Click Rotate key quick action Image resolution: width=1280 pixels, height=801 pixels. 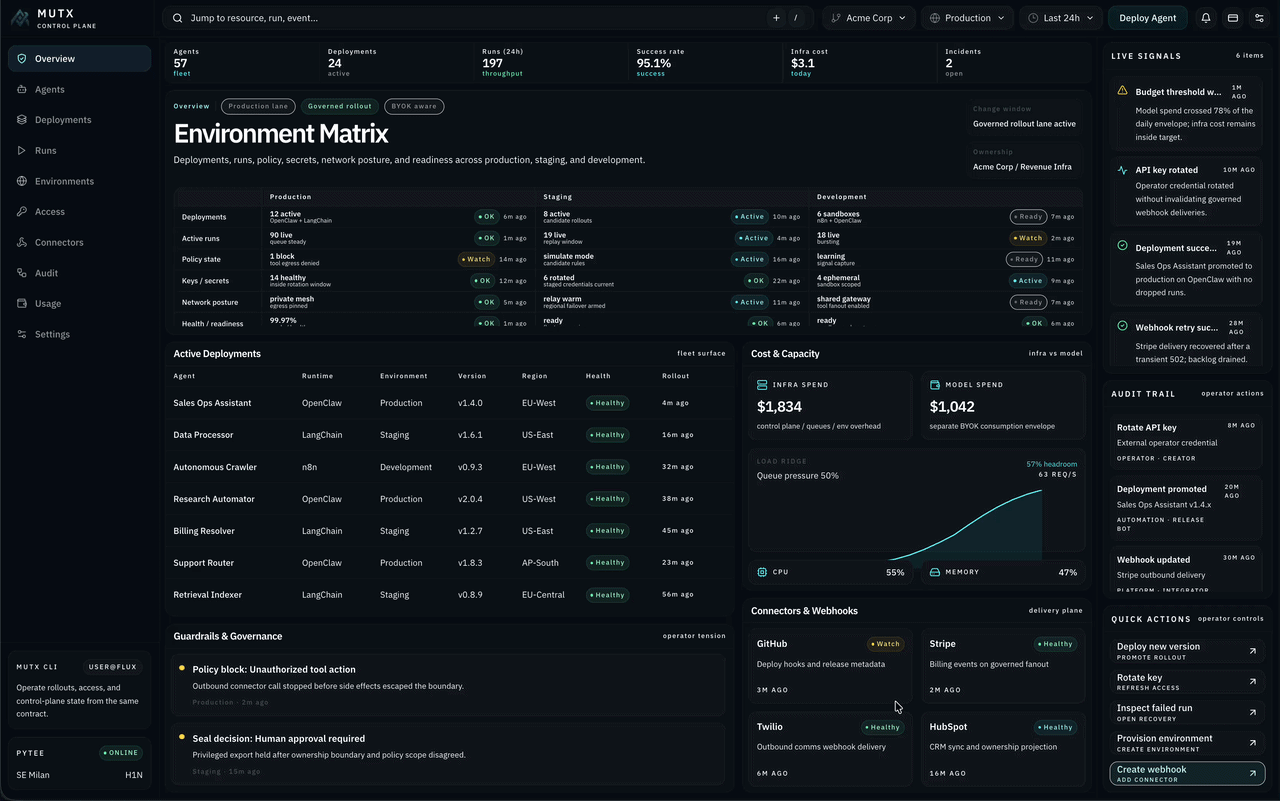[x=1187, y=681]
